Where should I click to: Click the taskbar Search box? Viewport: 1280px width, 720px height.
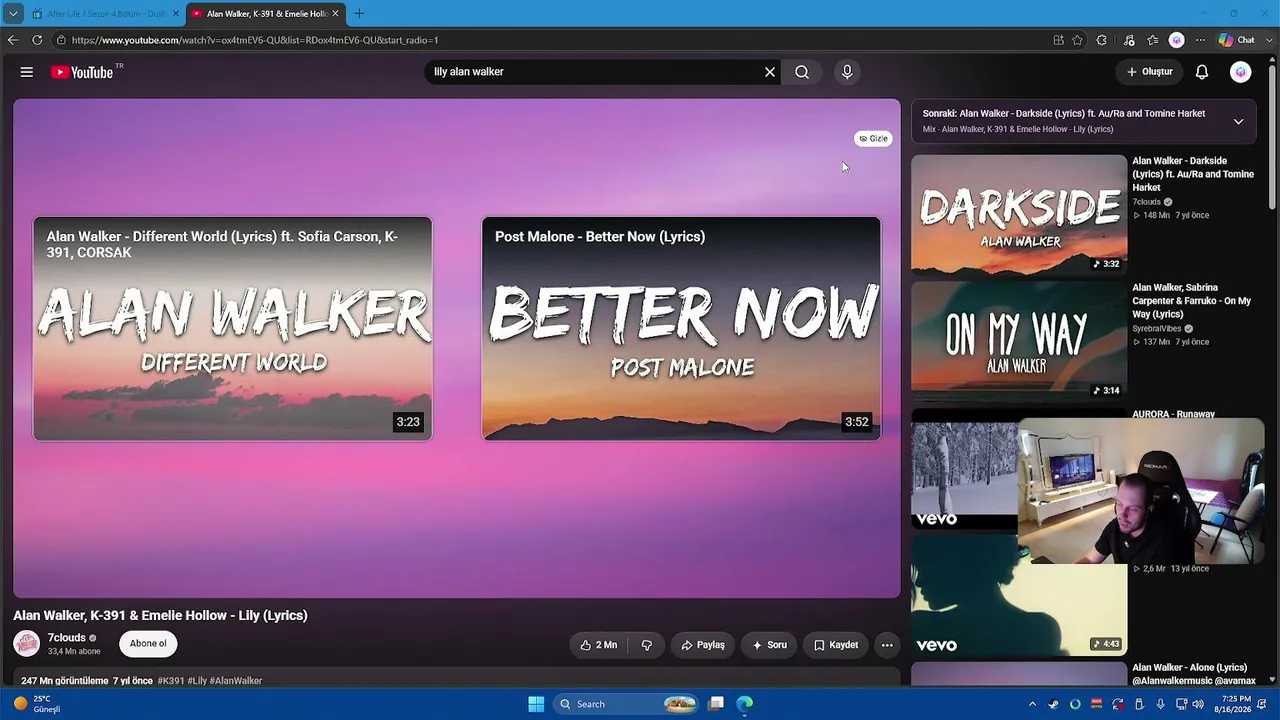[x=625, y=704]
